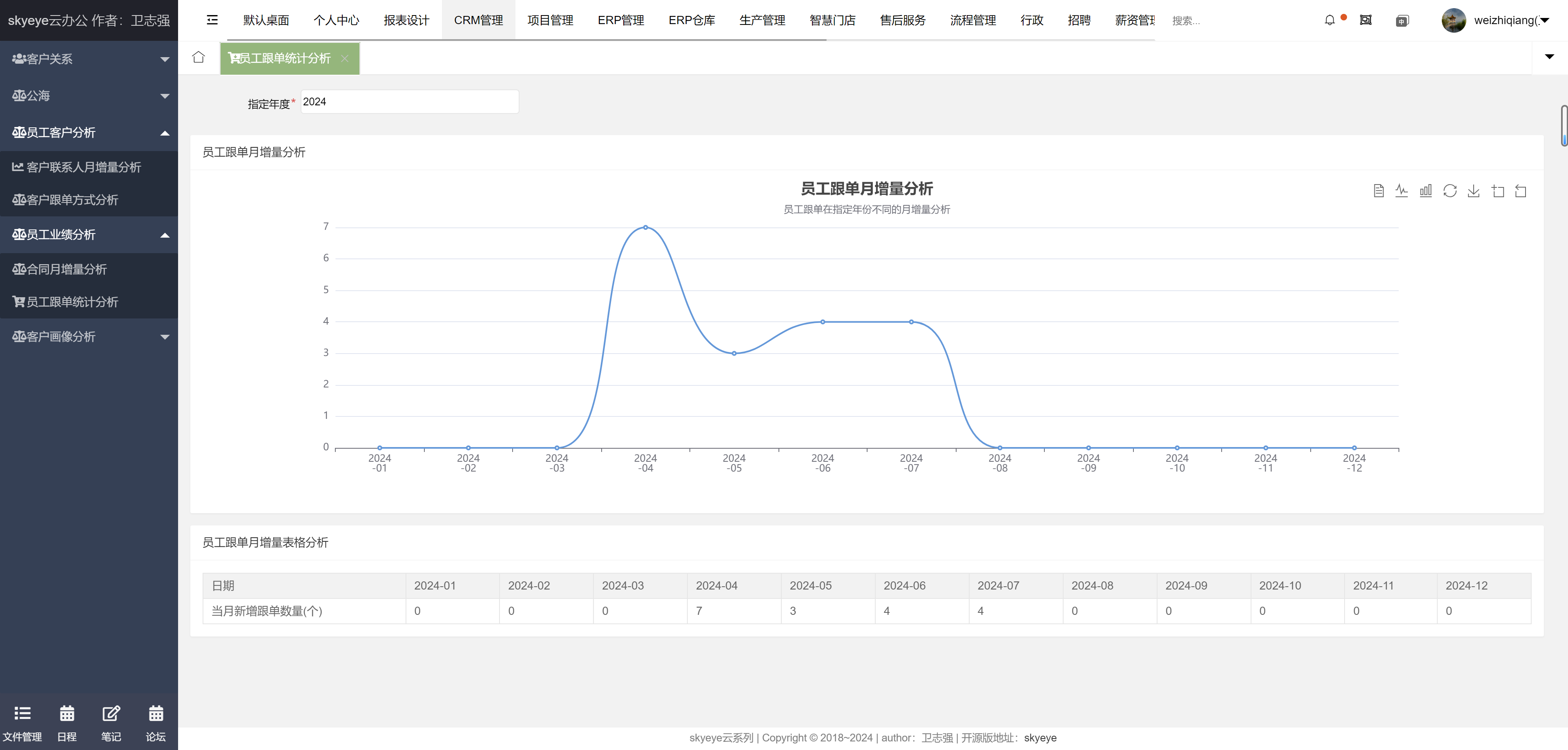The height and width of the screenshot is (750, 1568).
Task: Toggle the fullscreen icon in the header
Action: tap(1366, 20)
